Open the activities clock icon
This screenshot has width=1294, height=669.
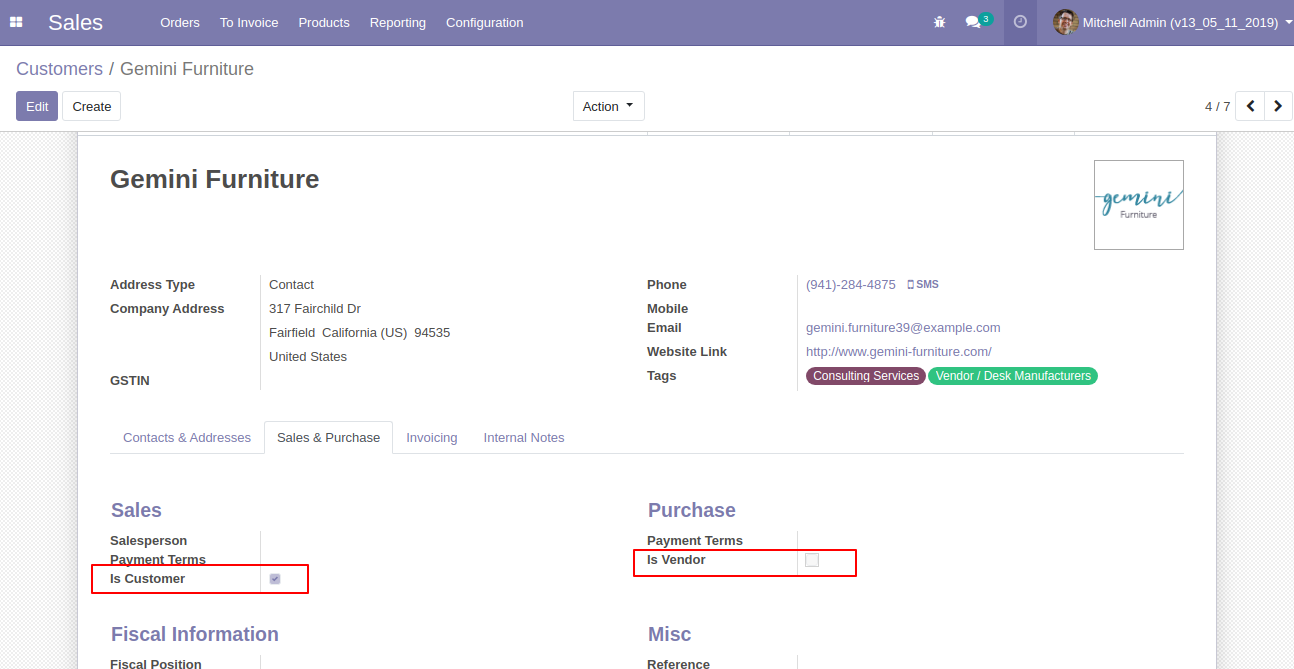click(1020, 22)
